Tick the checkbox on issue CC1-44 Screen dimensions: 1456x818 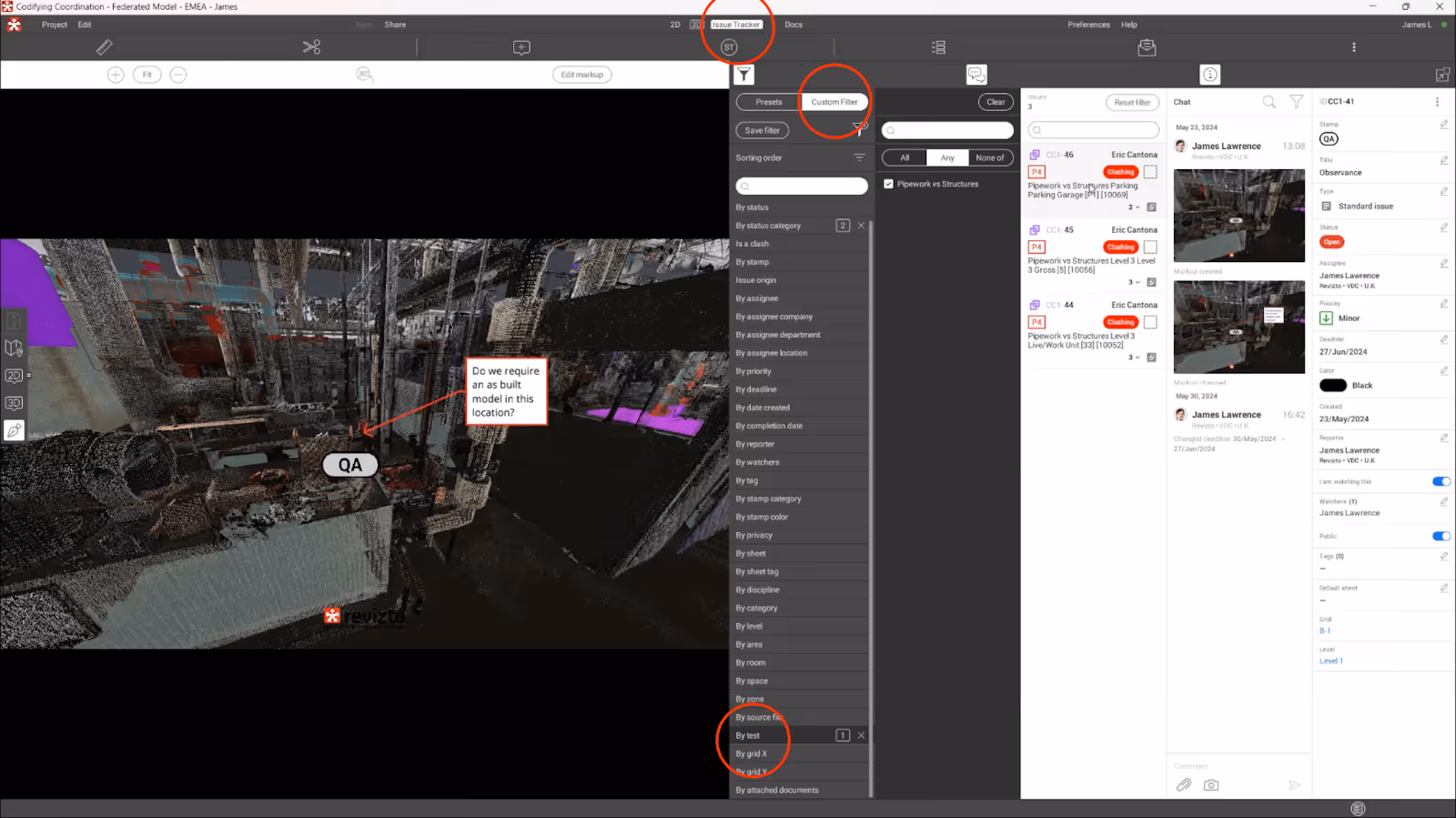click(x=1150, y=322)
